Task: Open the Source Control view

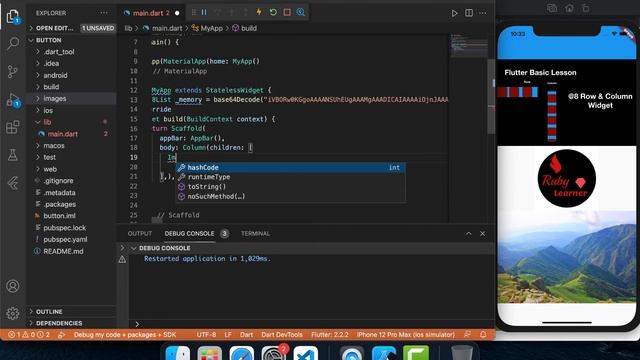Action: click(13, 71)
